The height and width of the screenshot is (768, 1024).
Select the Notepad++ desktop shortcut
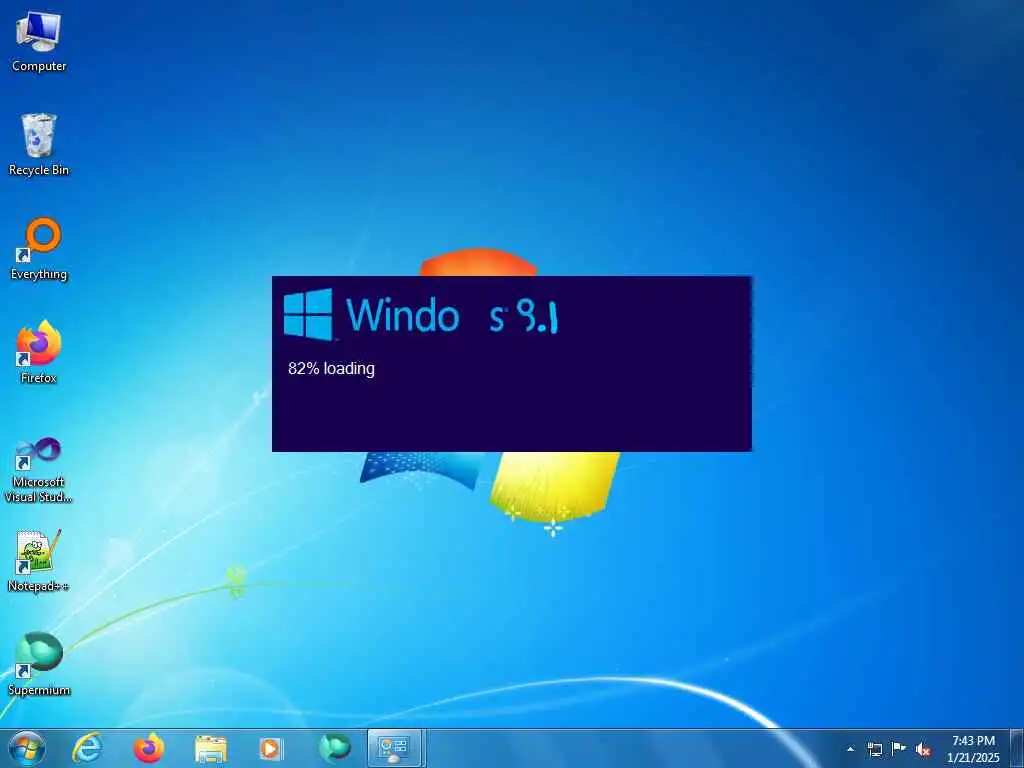coord(39,562)
